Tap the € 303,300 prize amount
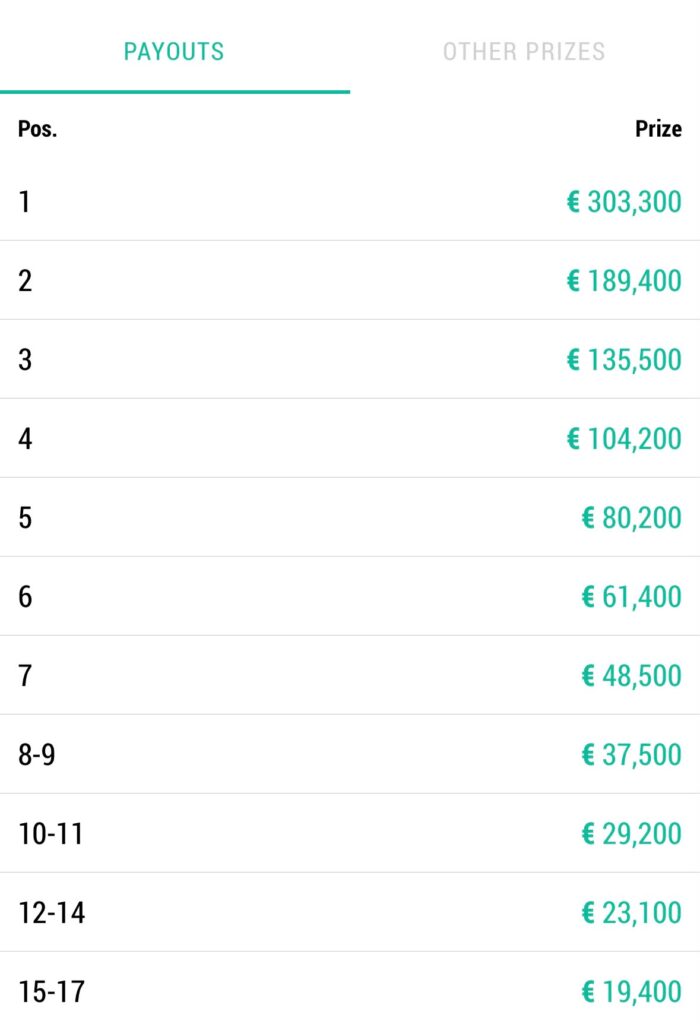700x1024 pixels. pos(624,201)
